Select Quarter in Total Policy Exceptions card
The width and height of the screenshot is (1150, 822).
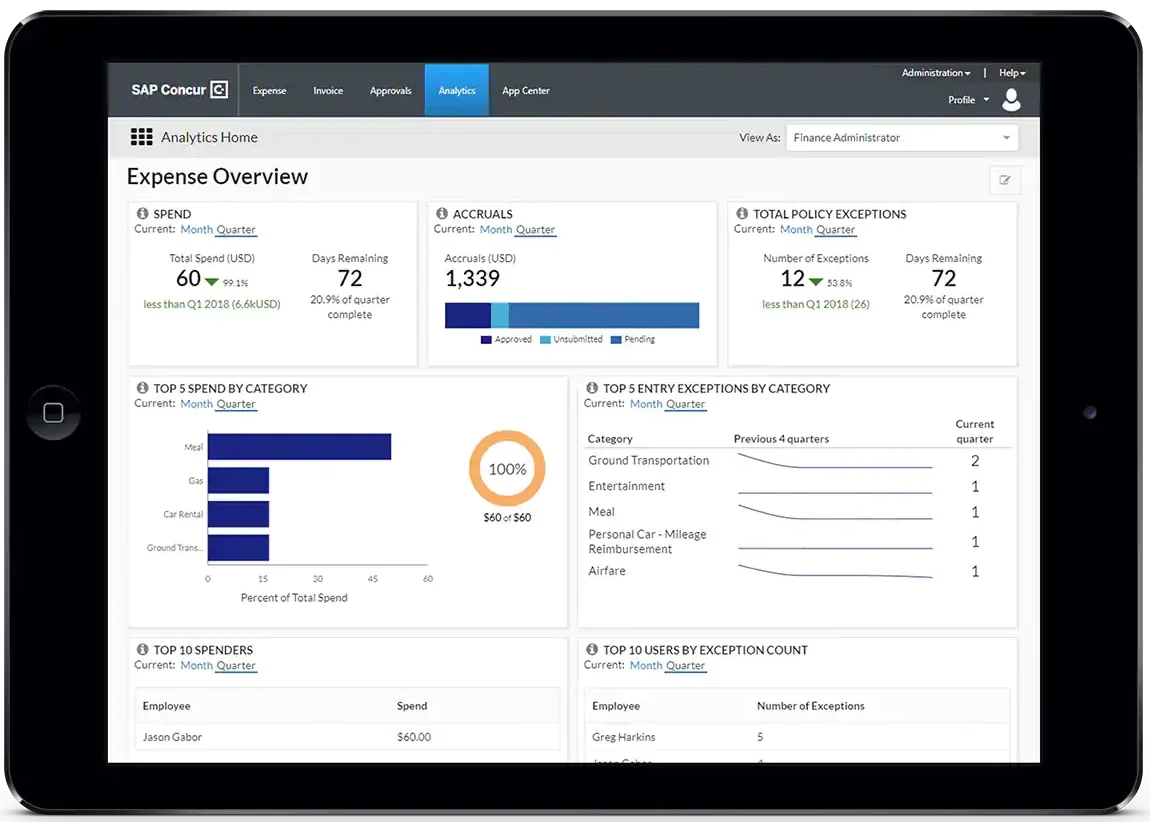[x=835, y=230]
